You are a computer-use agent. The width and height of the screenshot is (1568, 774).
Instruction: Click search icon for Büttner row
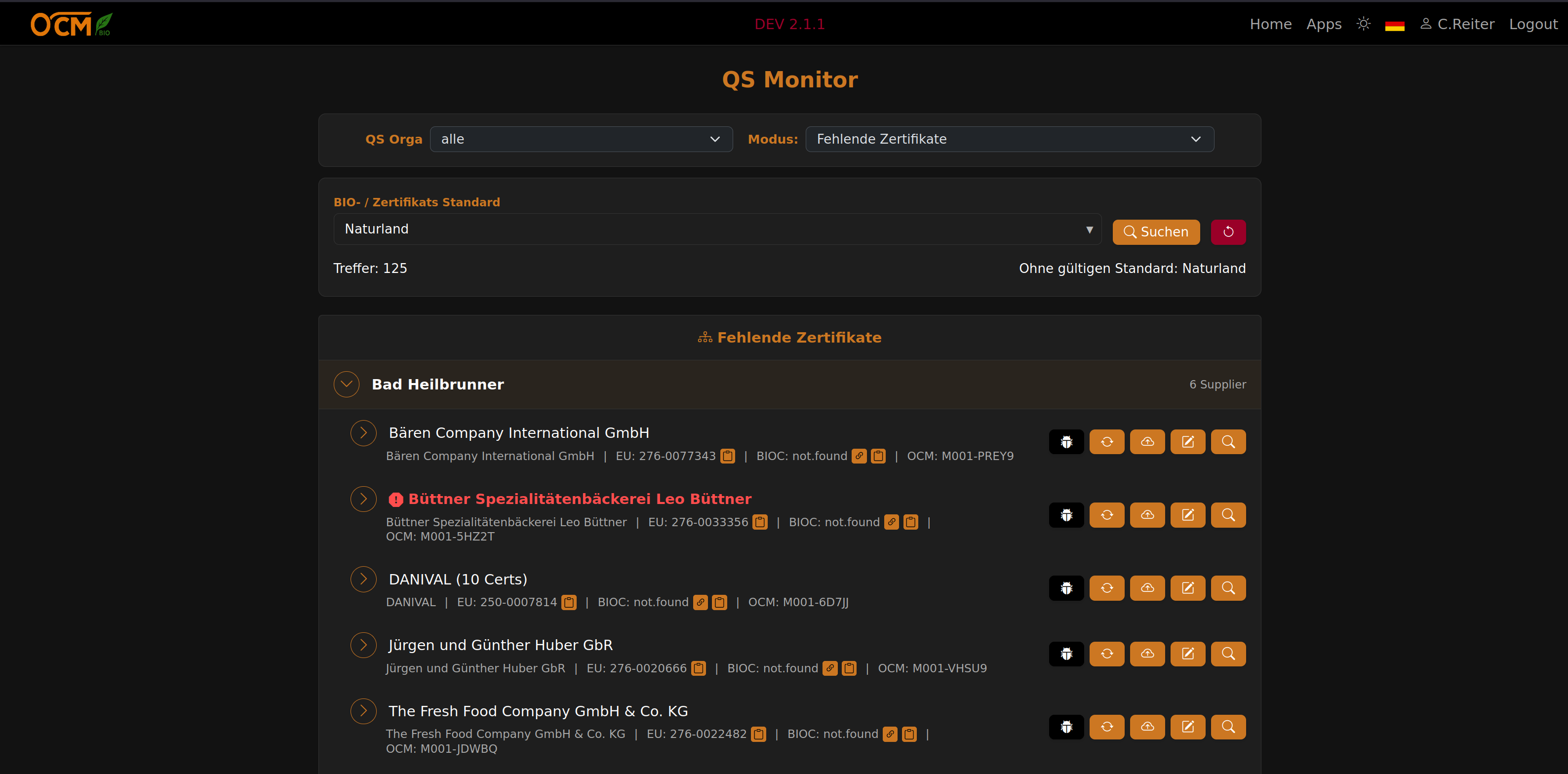[x=1228, y=515]
